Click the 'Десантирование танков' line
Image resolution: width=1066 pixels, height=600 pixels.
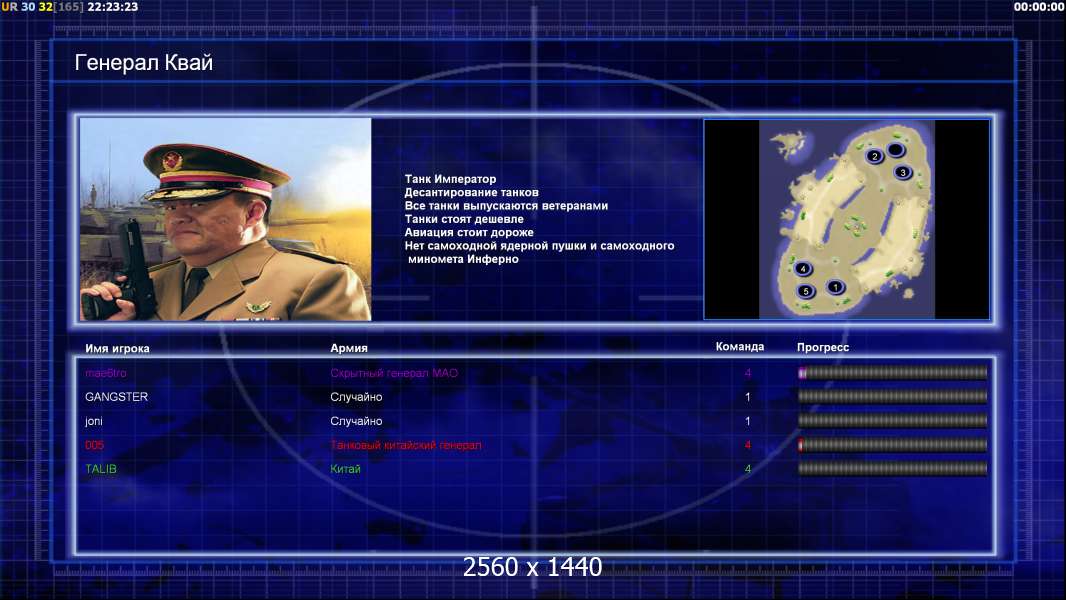(x=471, y=192)
